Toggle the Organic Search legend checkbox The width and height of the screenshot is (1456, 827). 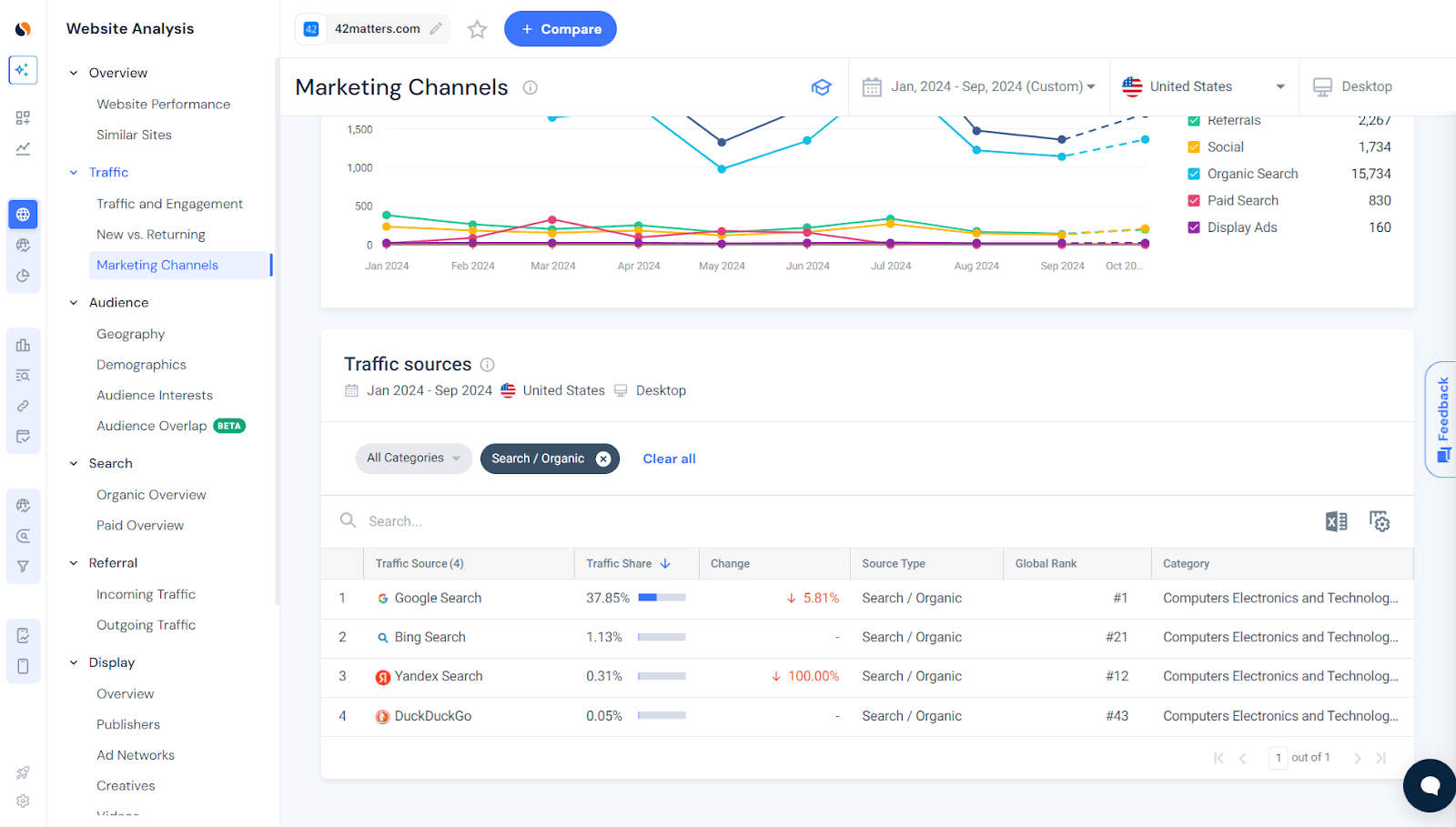[1193, 173]
